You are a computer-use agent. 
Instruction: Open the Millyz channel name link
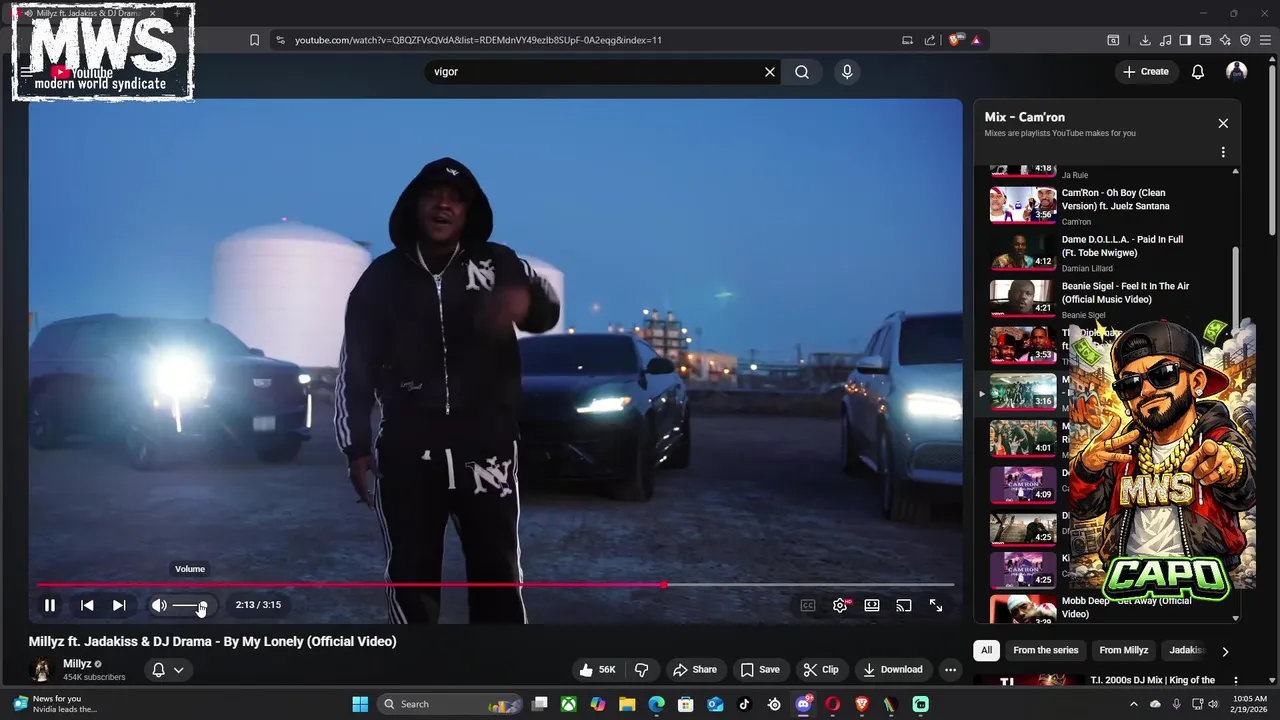[x=77, y=663]
